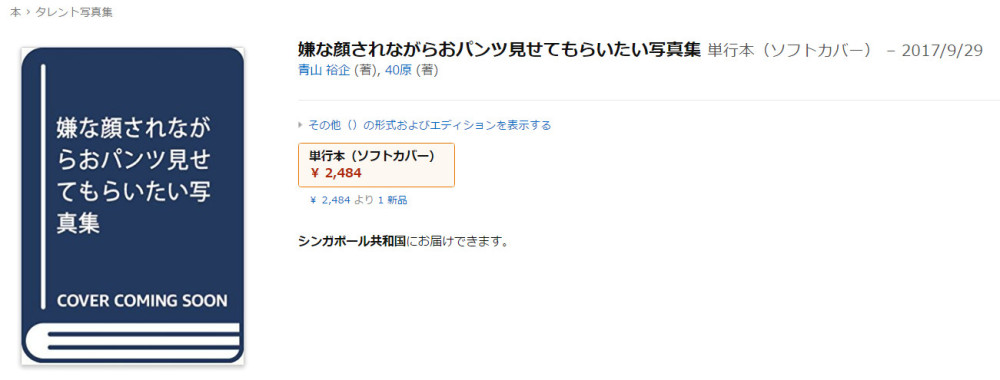This screenshot has height=380, width=1000.
Task: Click the 単行本（ソフトカバー） text beside the title
Action: (x=790, y=51)
